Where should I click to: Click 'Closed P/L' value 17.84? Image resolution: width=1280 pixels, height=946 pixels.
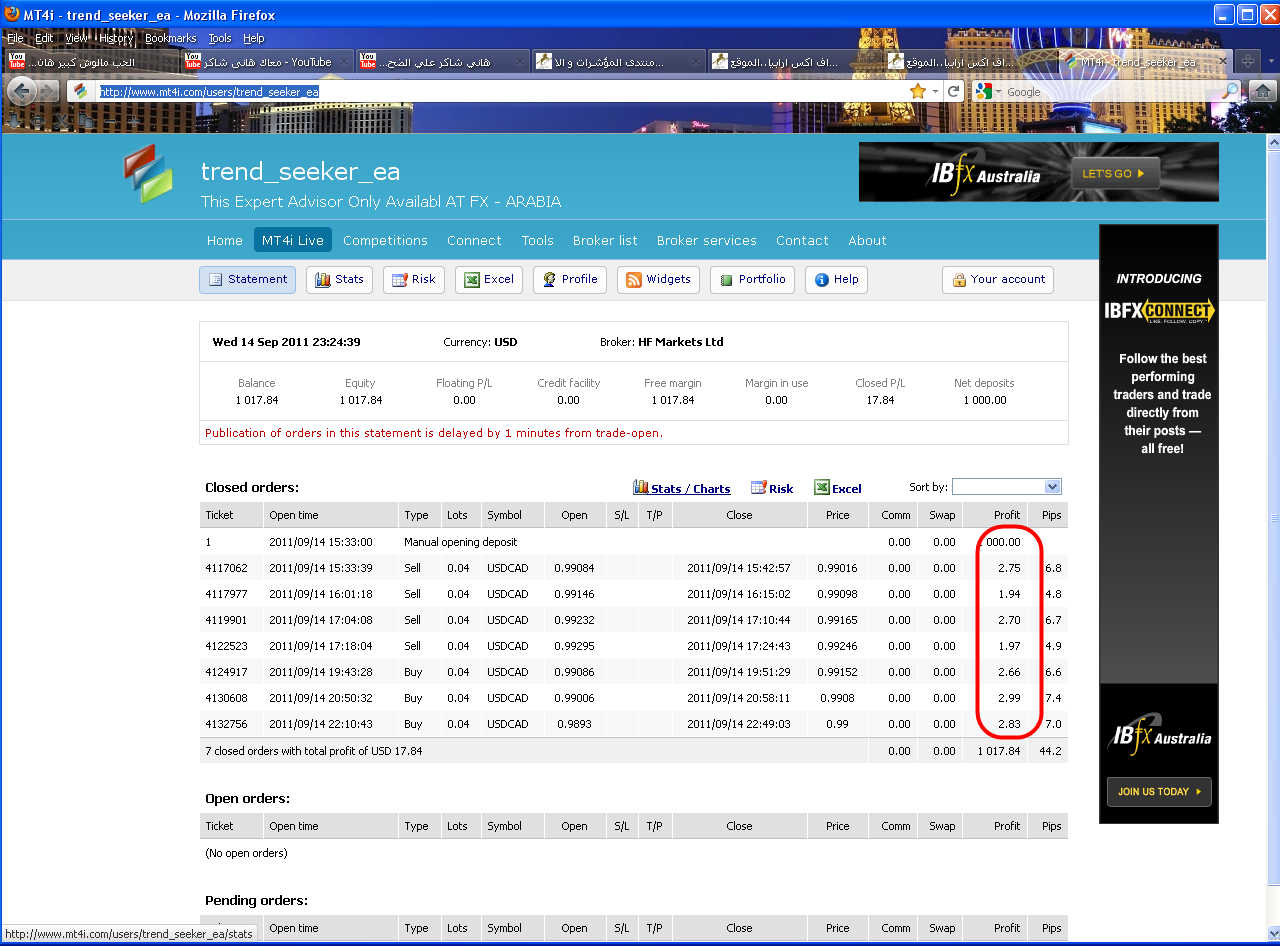tap(880, 400)
